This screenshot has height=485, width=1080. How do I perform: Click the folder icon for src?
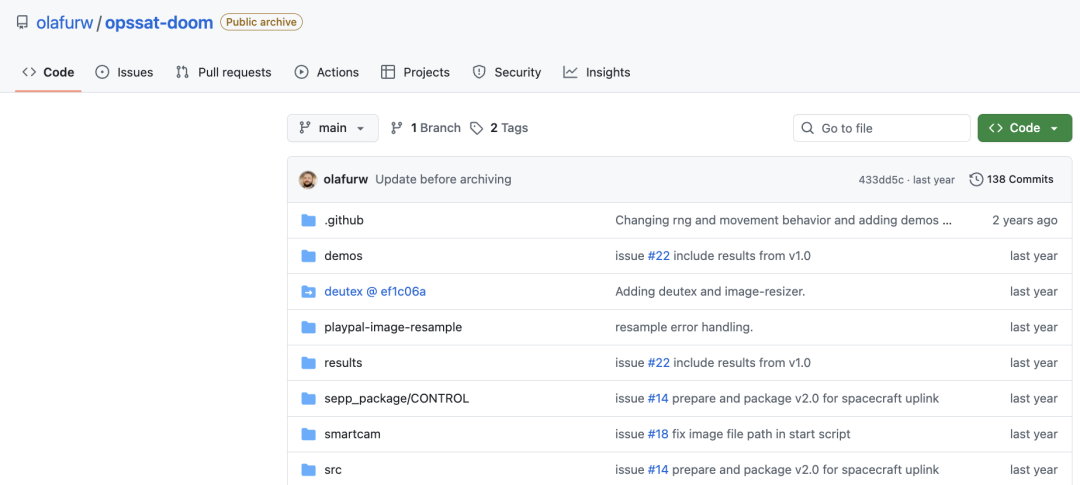309,471
